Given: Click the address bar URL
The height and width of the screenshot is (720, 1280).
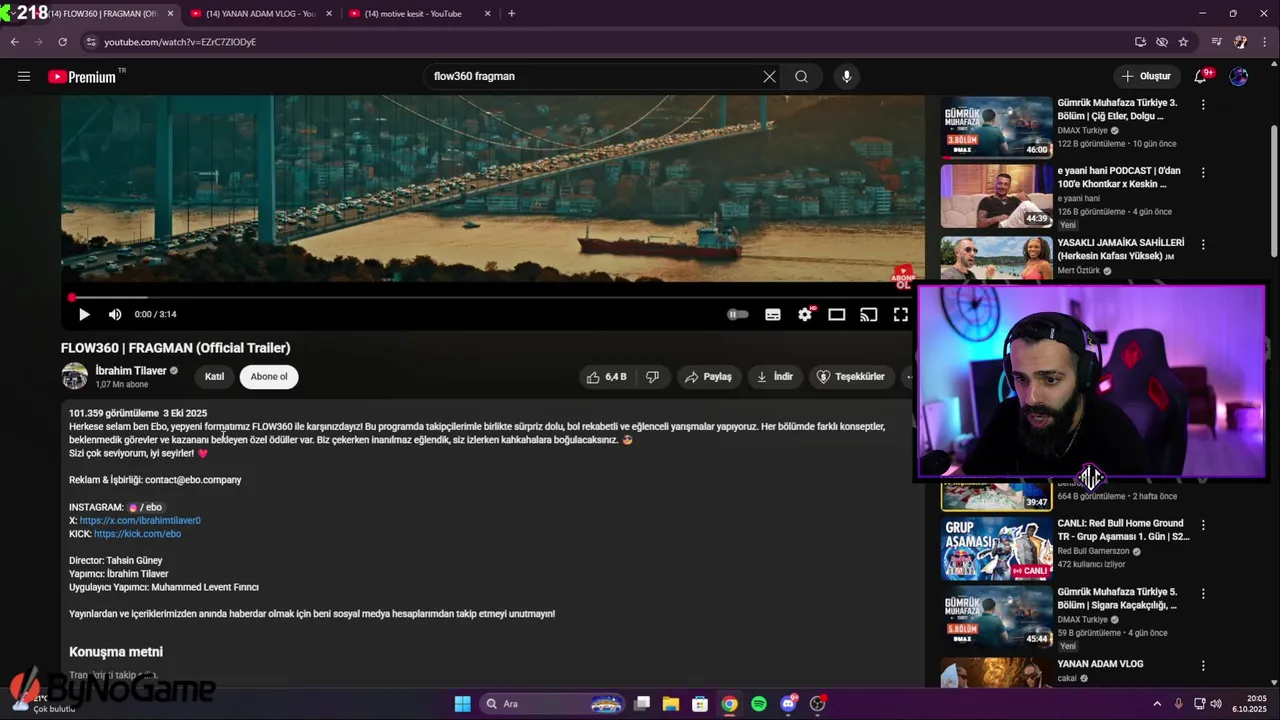Looking at the screenshot, I should (x=180, y=42).
